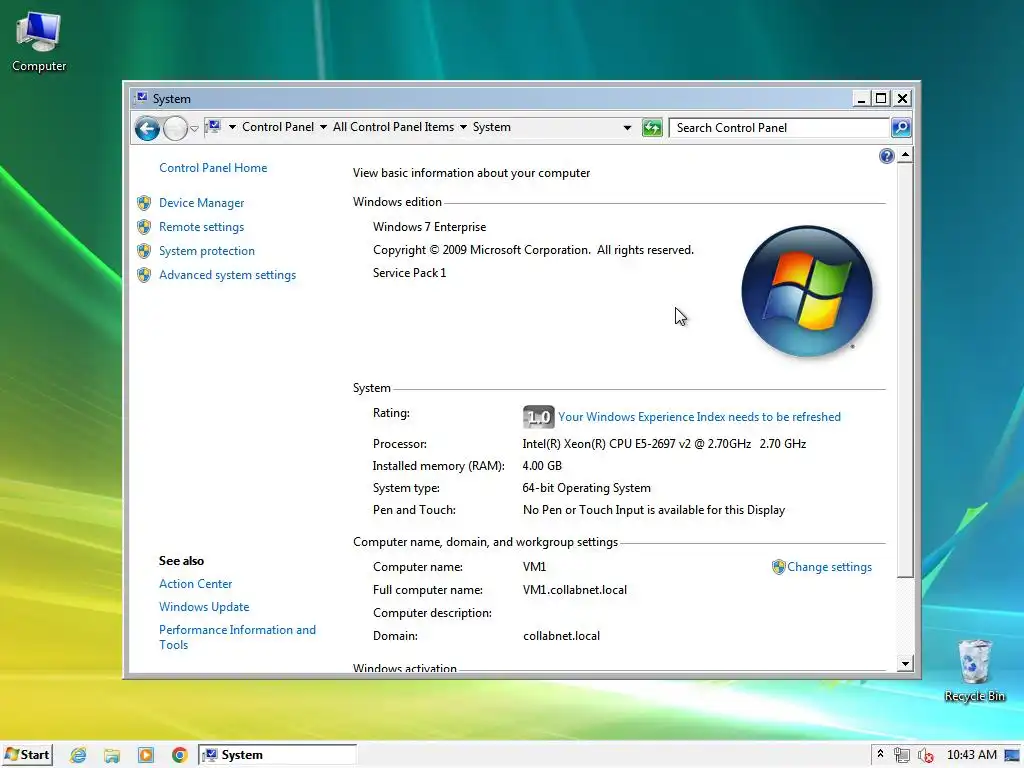Expand the arrow before Control Panel breadcrumb
Screen dimensions: 1024x768
[232, 127]
